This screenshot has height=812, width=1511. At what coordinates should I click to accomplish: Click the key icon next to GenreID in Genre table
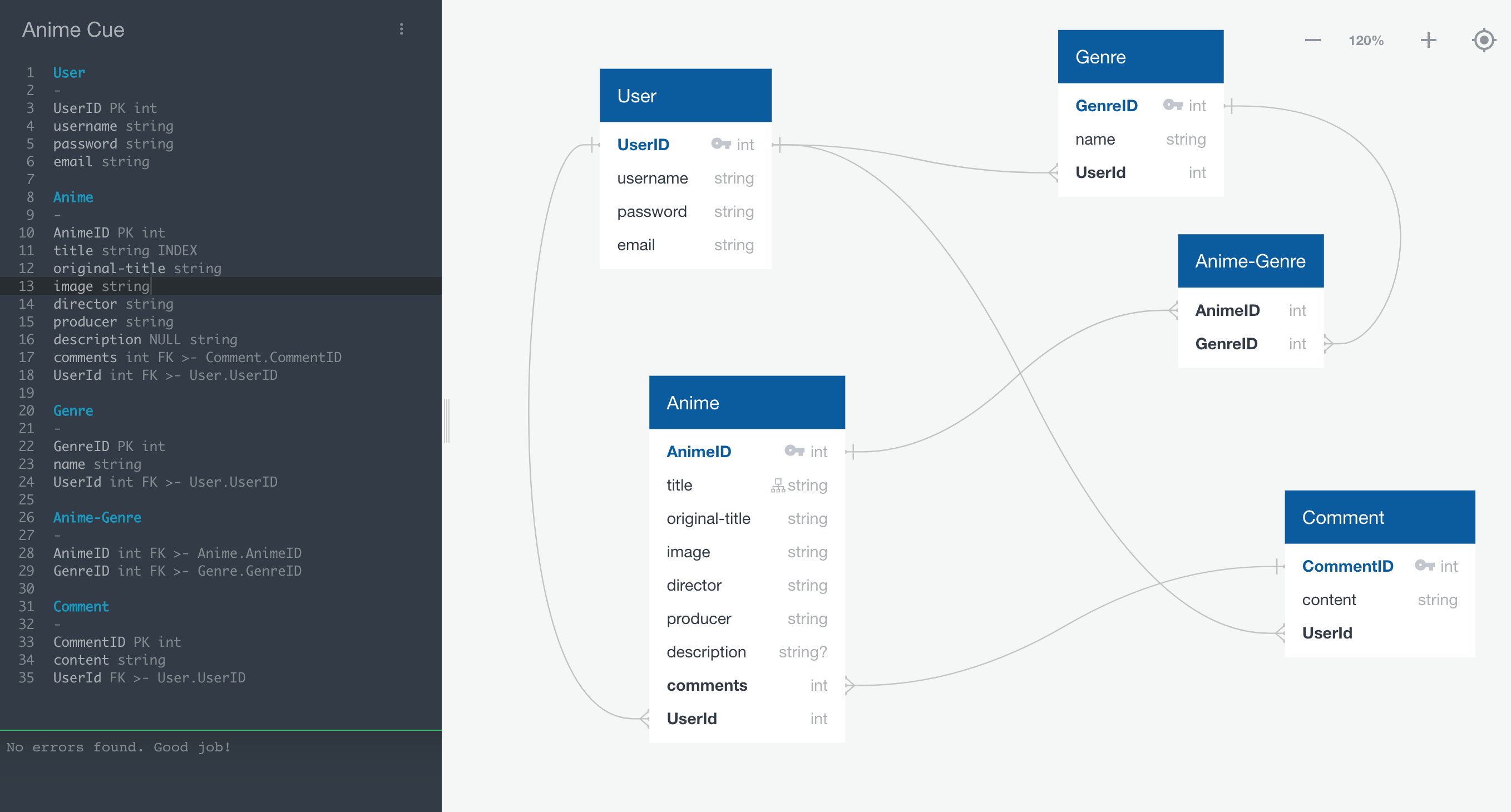pyautogui.click(x=1172, y=105)
